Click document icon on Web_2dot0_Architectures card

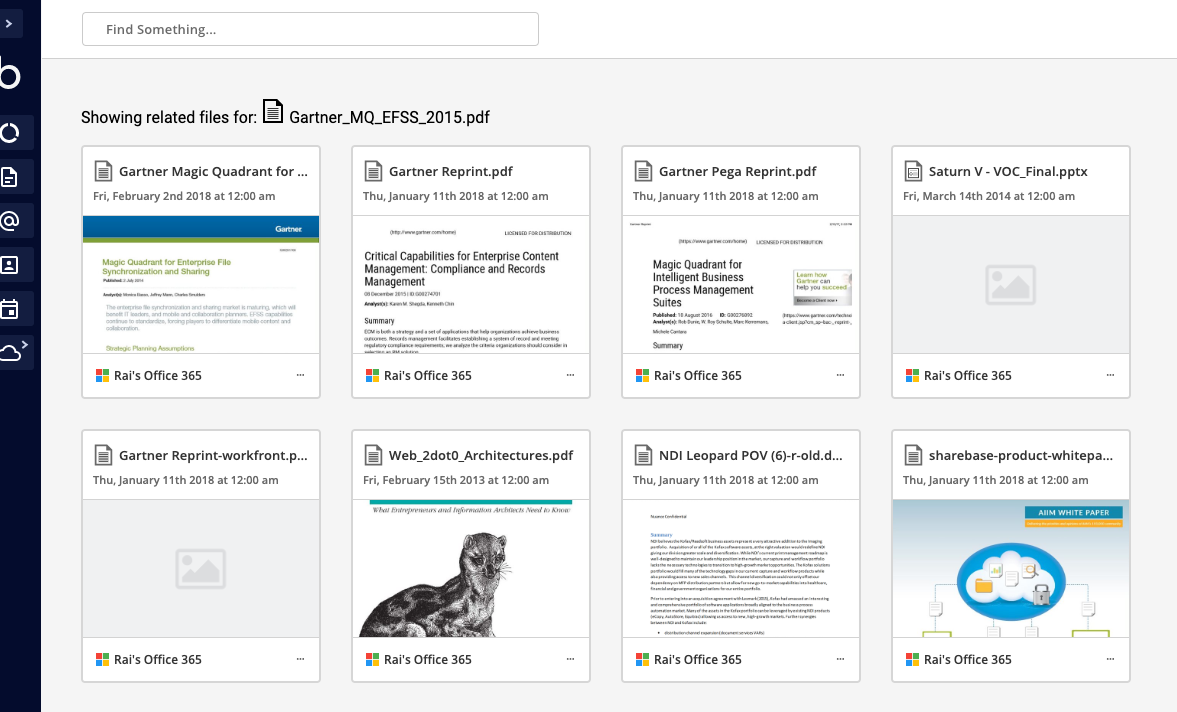click(373, 455)
